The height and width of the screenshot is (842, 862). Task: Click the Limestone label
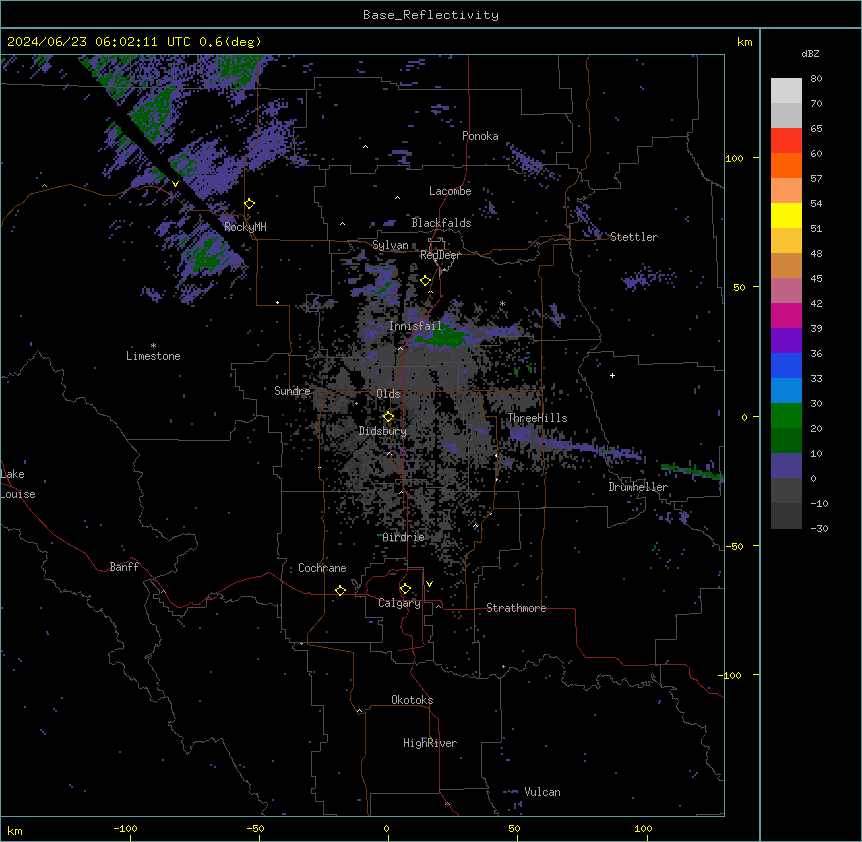pyautogui.click(x=153, y=356)
